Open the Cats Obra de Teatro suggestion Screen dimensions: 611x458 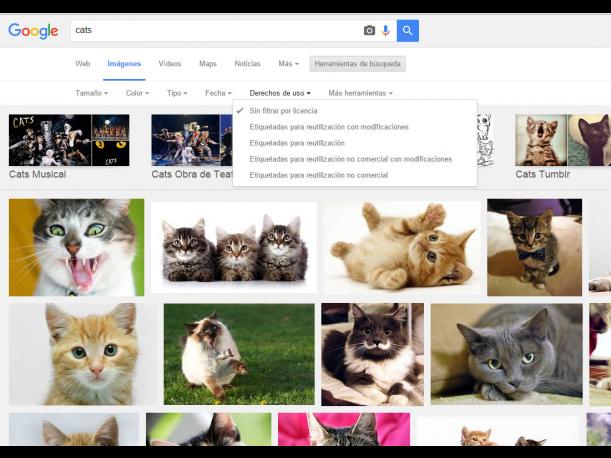(192, 174)
